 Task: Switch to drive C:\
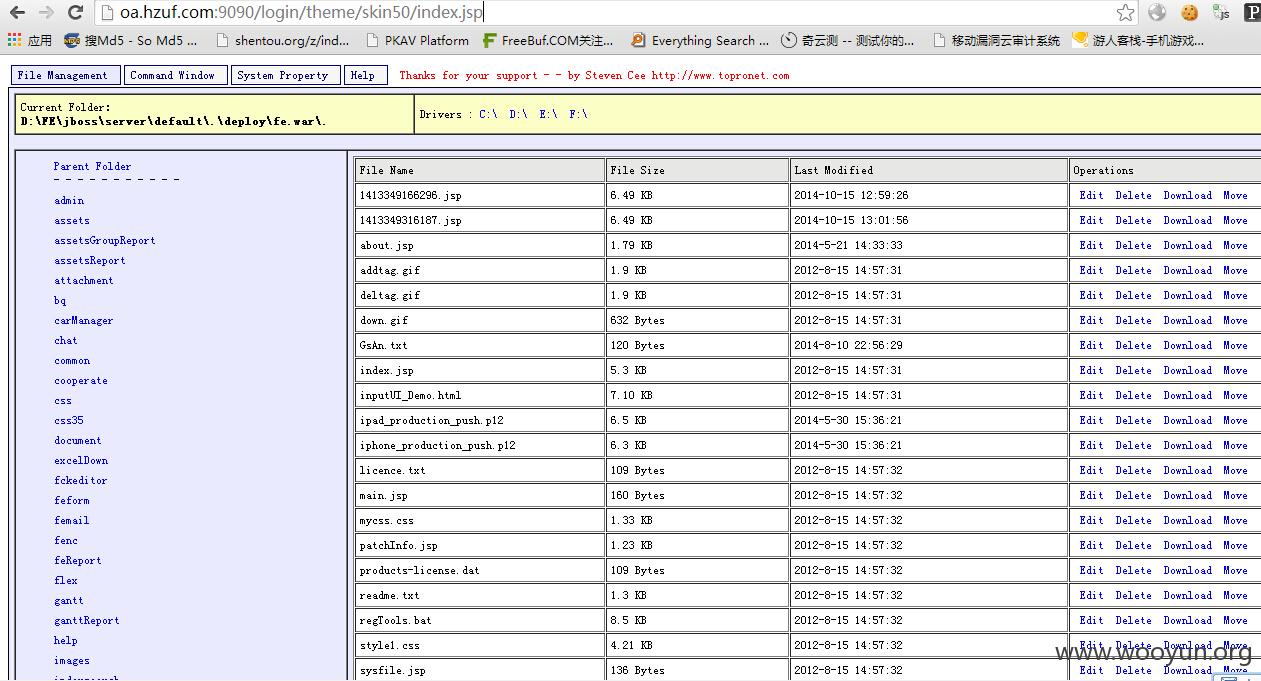488,115
